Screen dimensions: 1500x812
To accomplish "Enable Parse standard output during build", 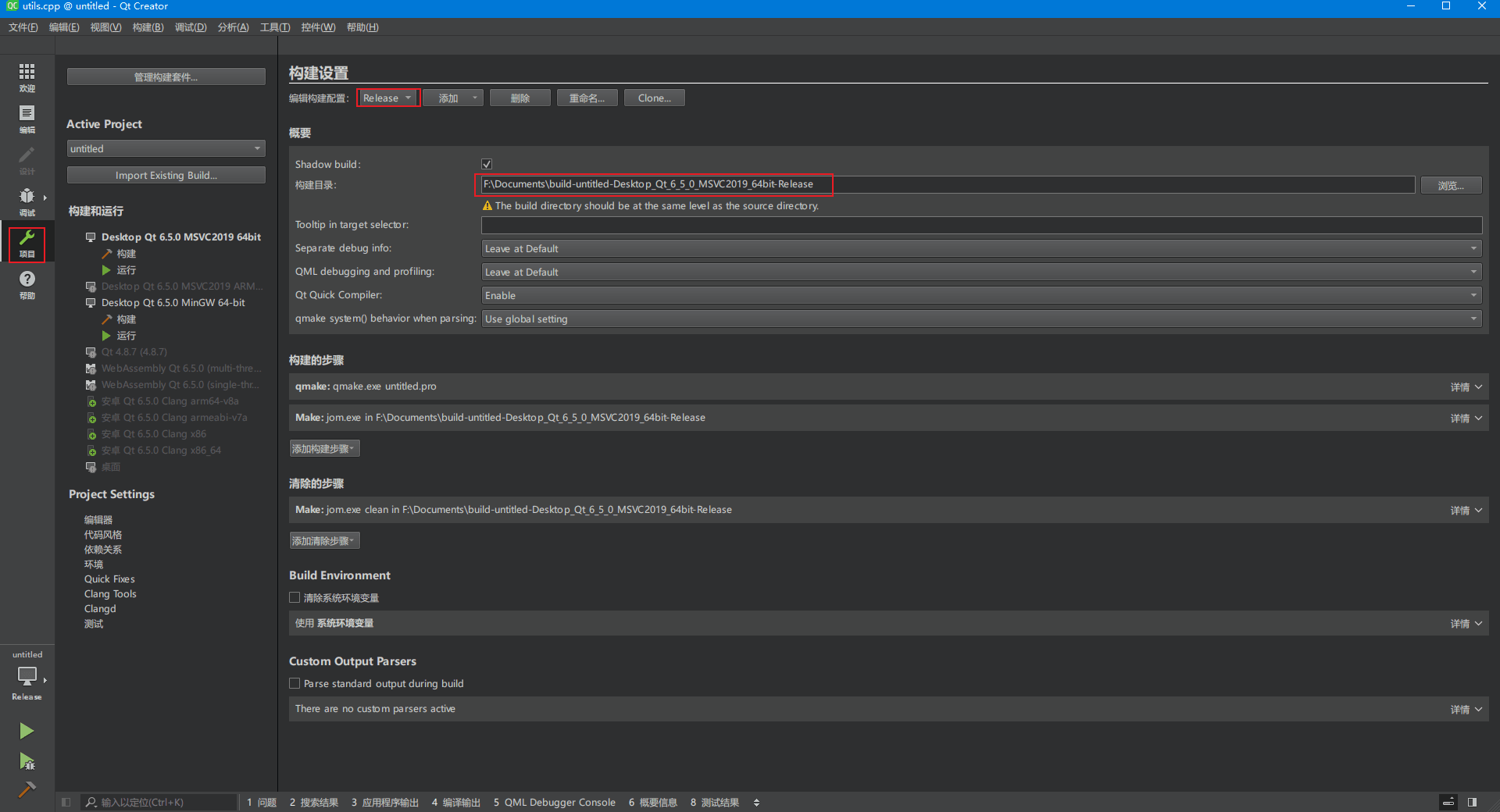I will tap(295, 683).
